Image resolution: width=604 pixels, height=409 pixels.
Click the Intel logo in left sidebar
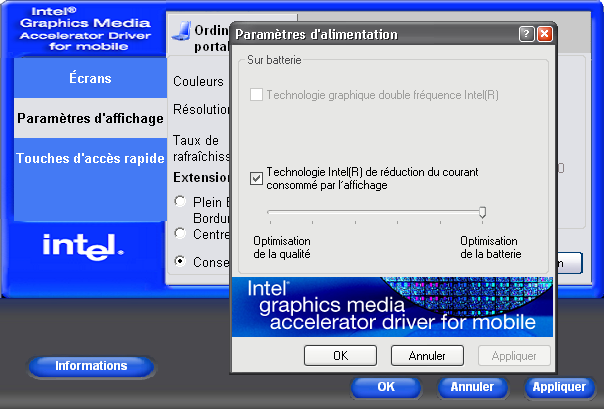pyautogui.click(x=83, y=245)
